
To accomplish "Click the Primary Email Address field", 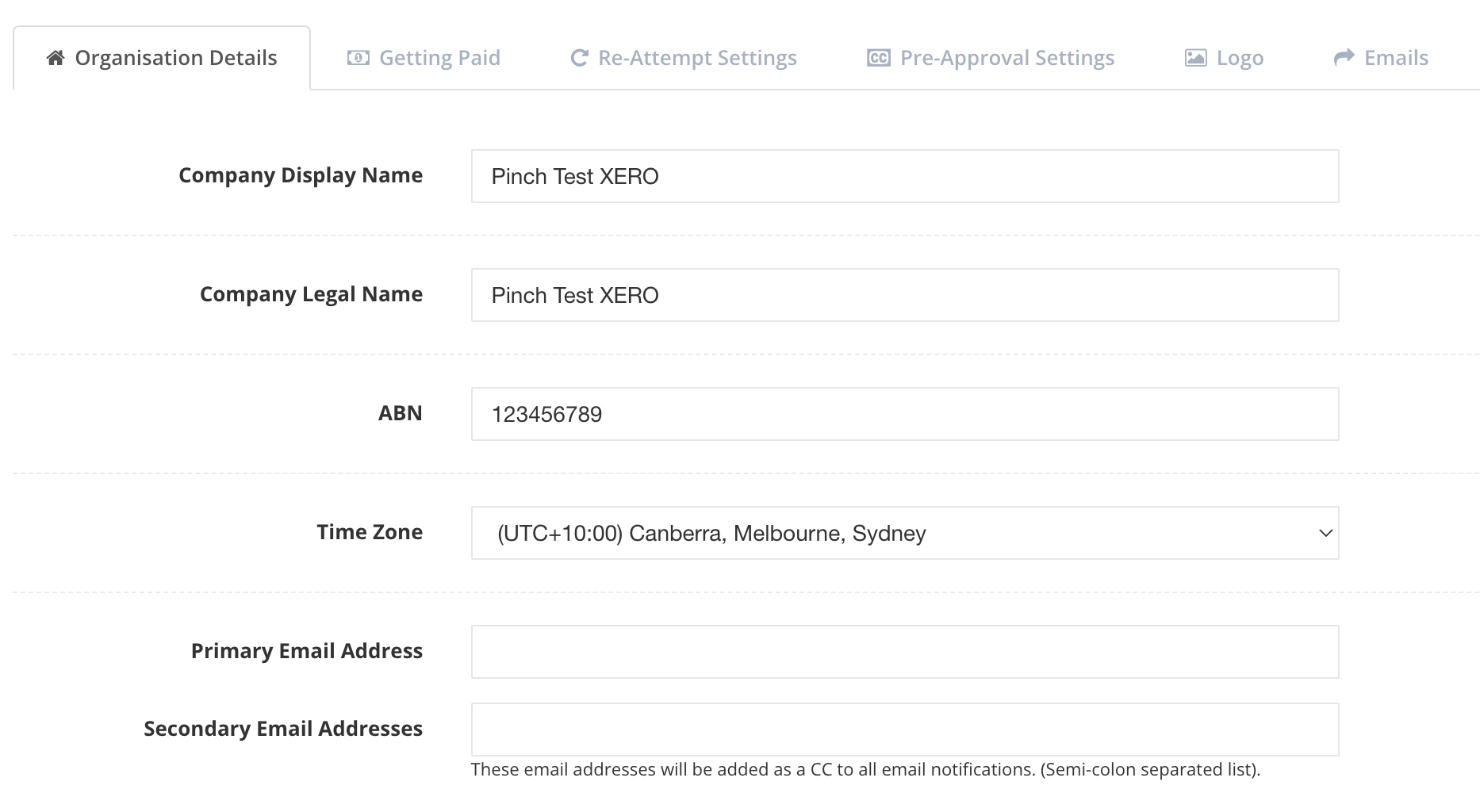I will tap(905, 652).
